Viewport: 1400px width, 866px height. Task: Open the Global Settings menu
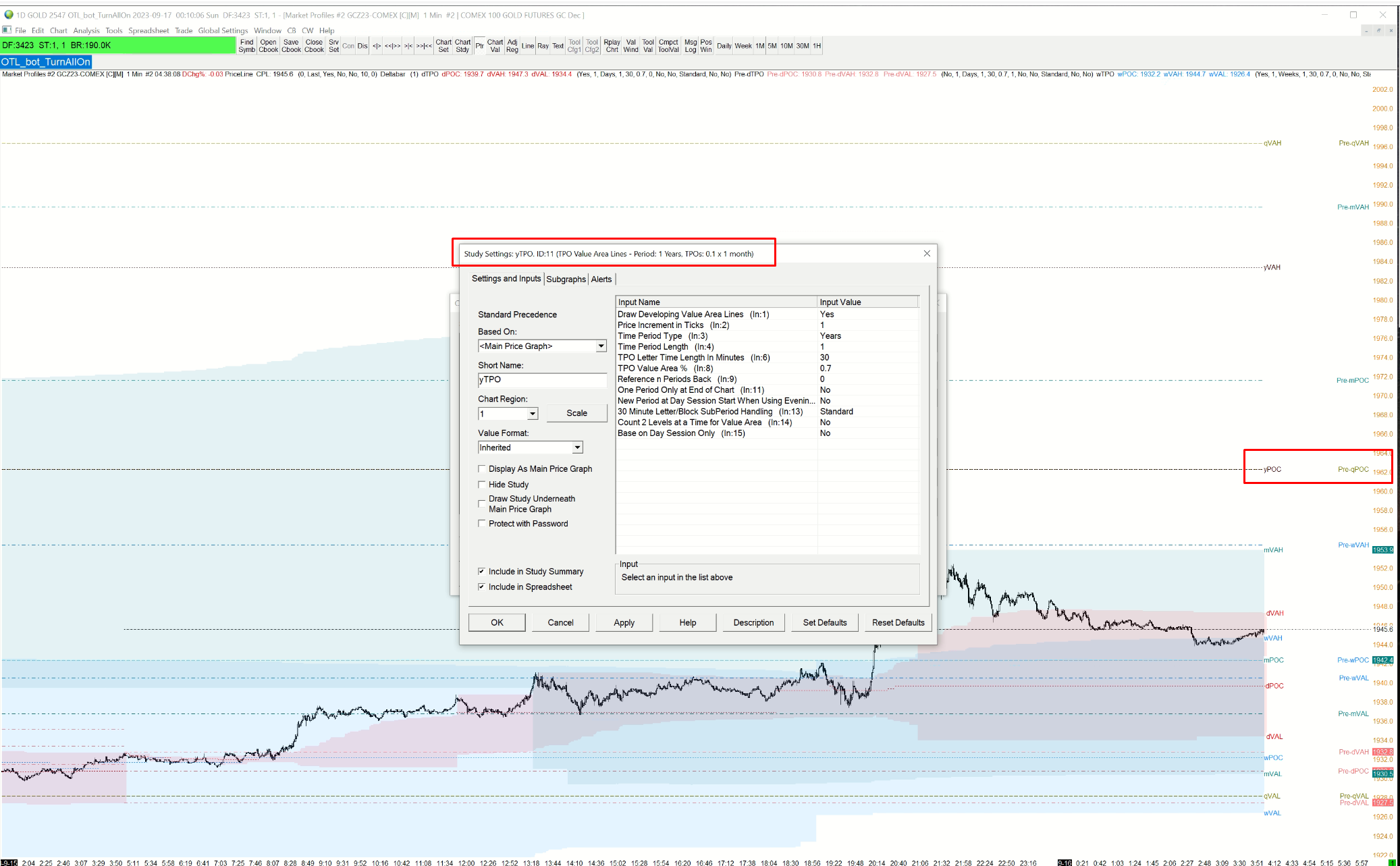(223, 30)
